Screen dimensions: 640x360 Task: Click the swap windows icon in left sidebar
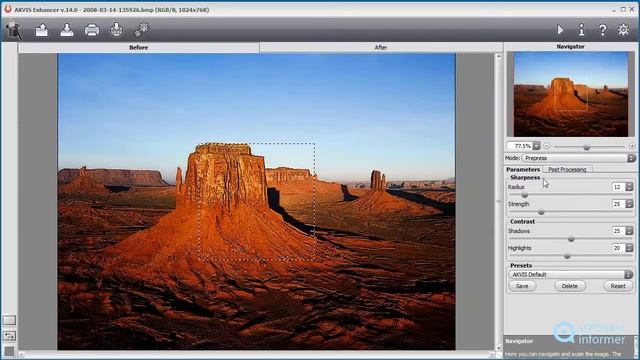coord(9,336)
